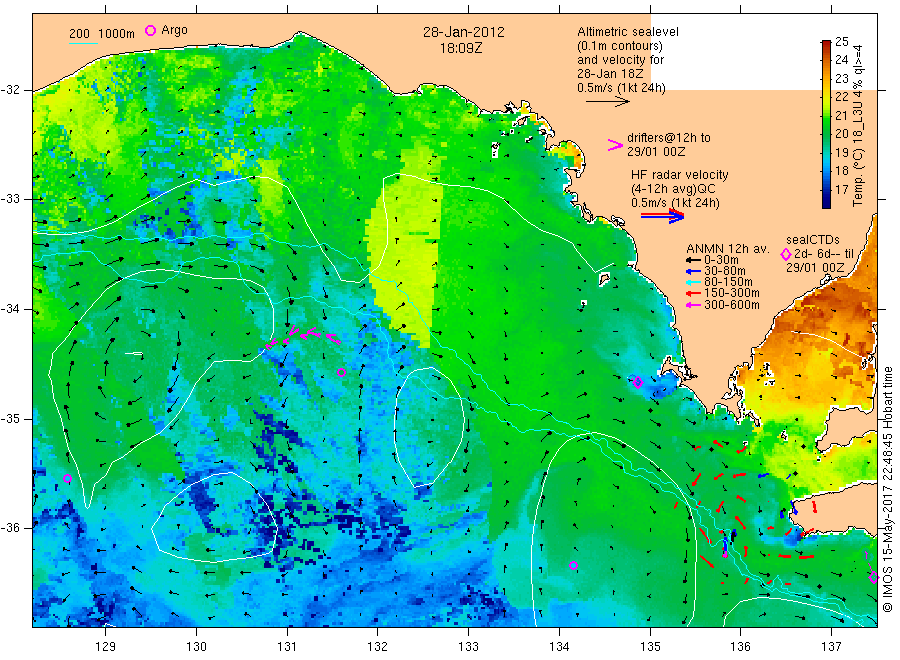Viewport: 900px width, 660px height.
Task: Click the temperature color bar
Action: [x=826, y=124]
